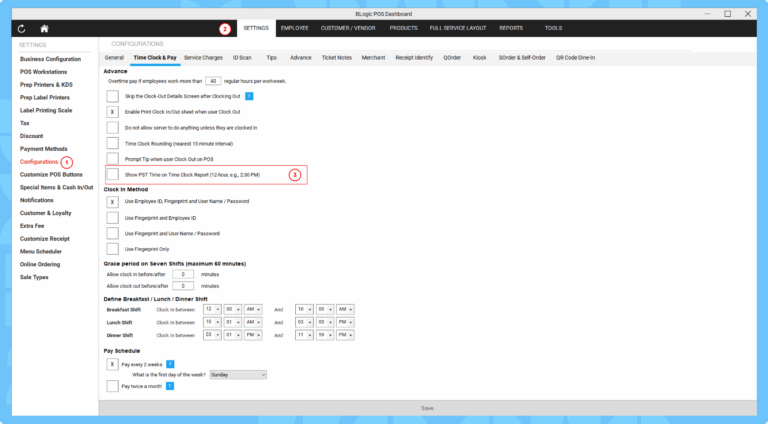768x424 pixels.
Task: Open help for Skip Clock-Out Details Screen
Action: click(x=249, y=96)
